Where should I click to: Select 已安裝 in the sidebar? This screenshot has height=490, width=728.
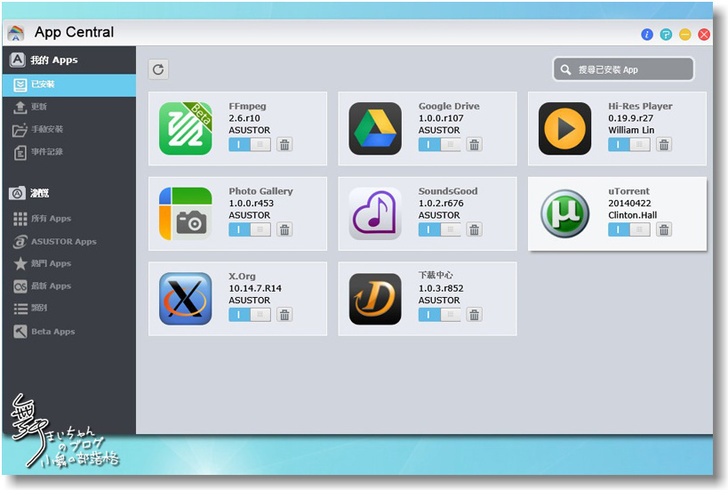coord(69,85)
